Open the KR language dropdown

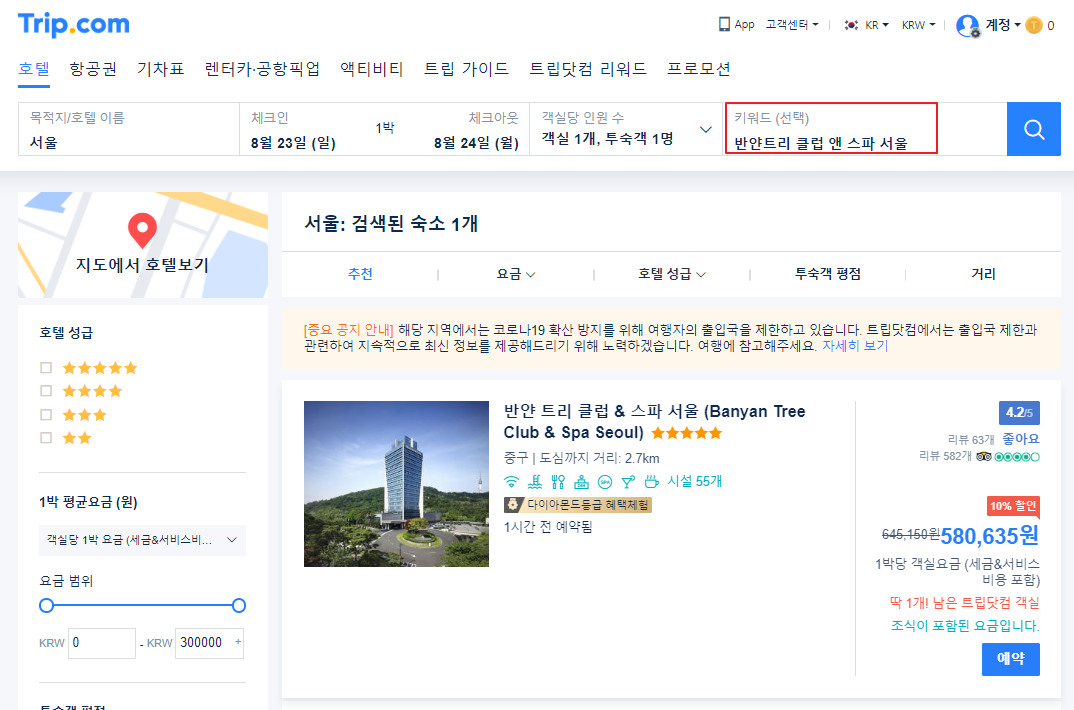[x=877, y=25]
